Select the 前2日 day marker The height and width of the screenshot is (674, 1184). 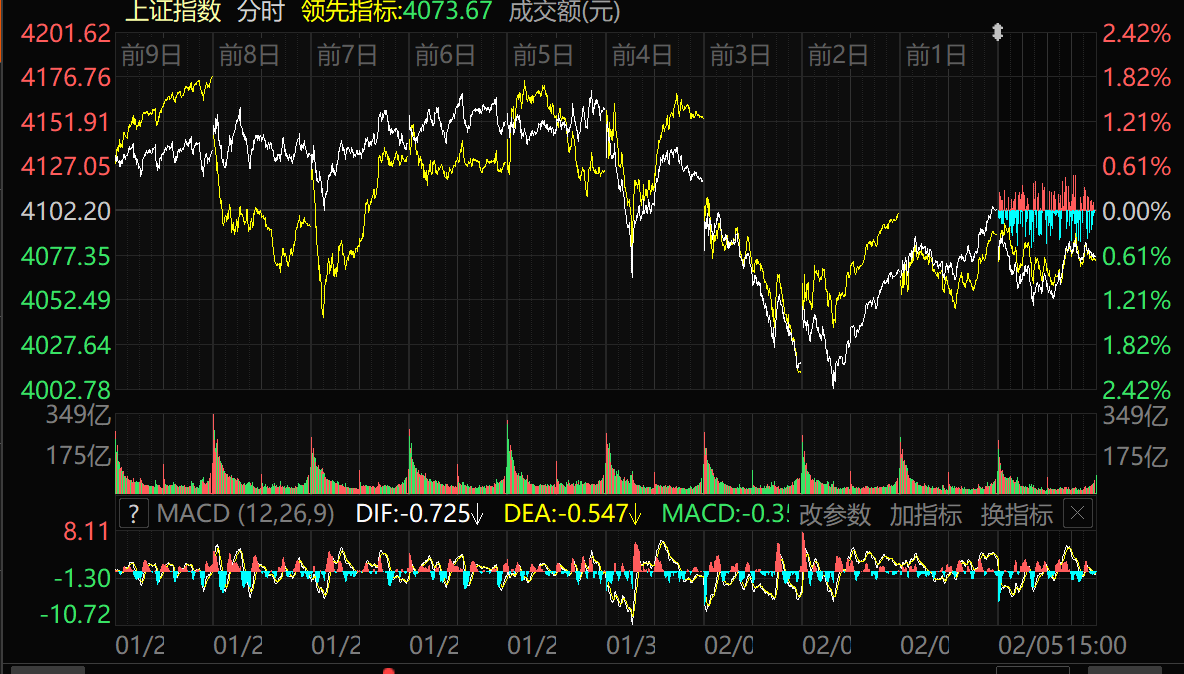coord(838,55)
